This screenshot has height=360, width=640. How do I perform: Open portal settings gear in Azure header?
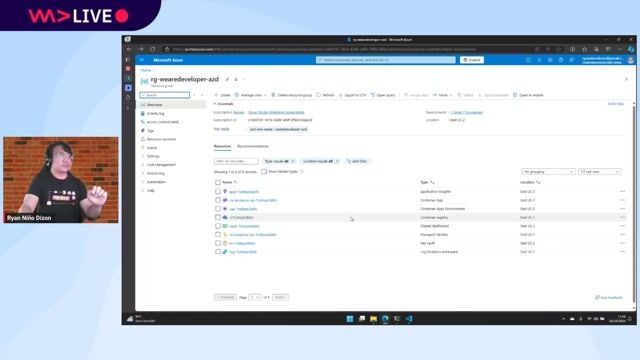[550, 60]
